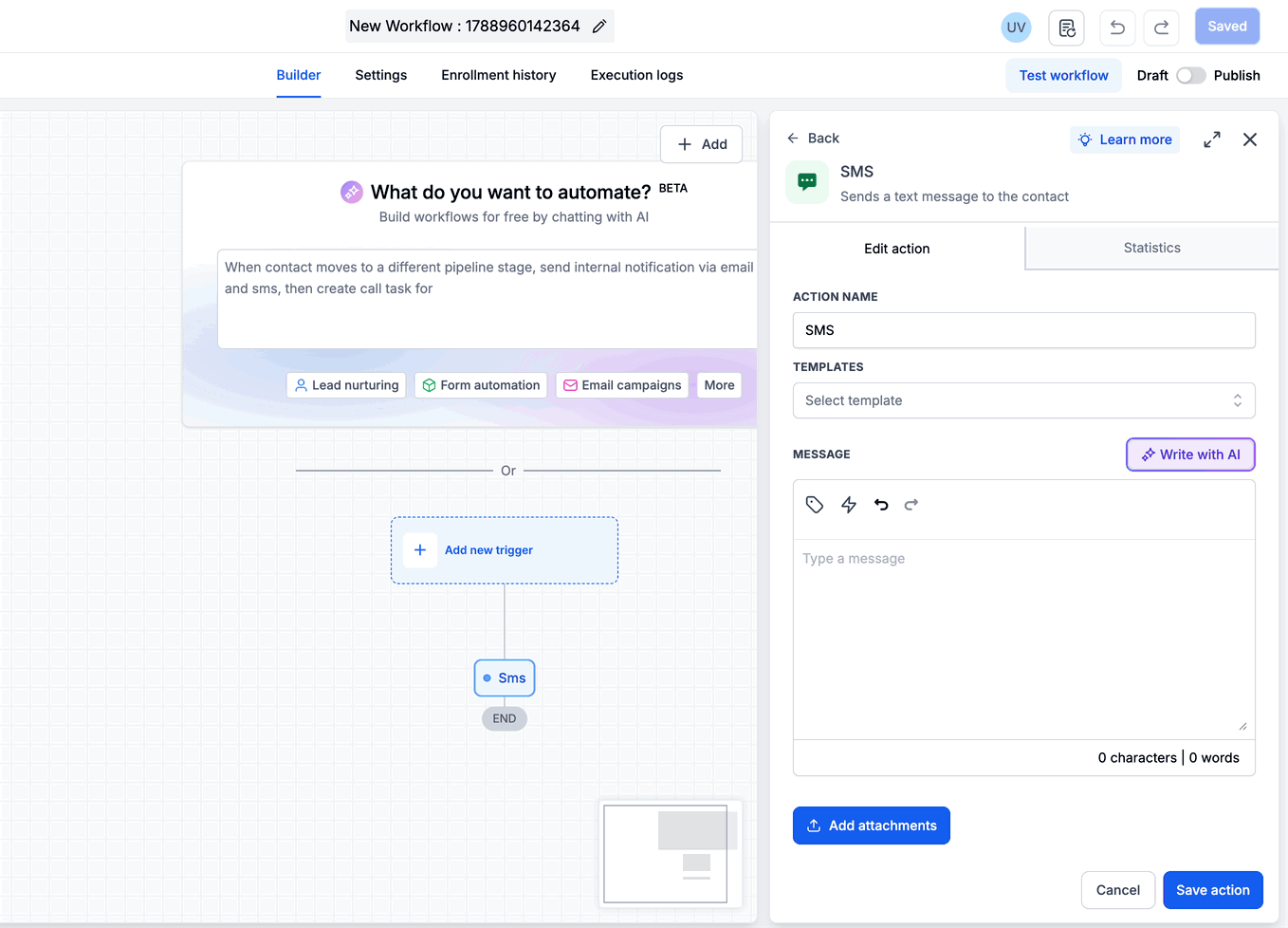Insert custom value tag icon in message
This screenshot has height=928, width=1288.
click(815, 505)
